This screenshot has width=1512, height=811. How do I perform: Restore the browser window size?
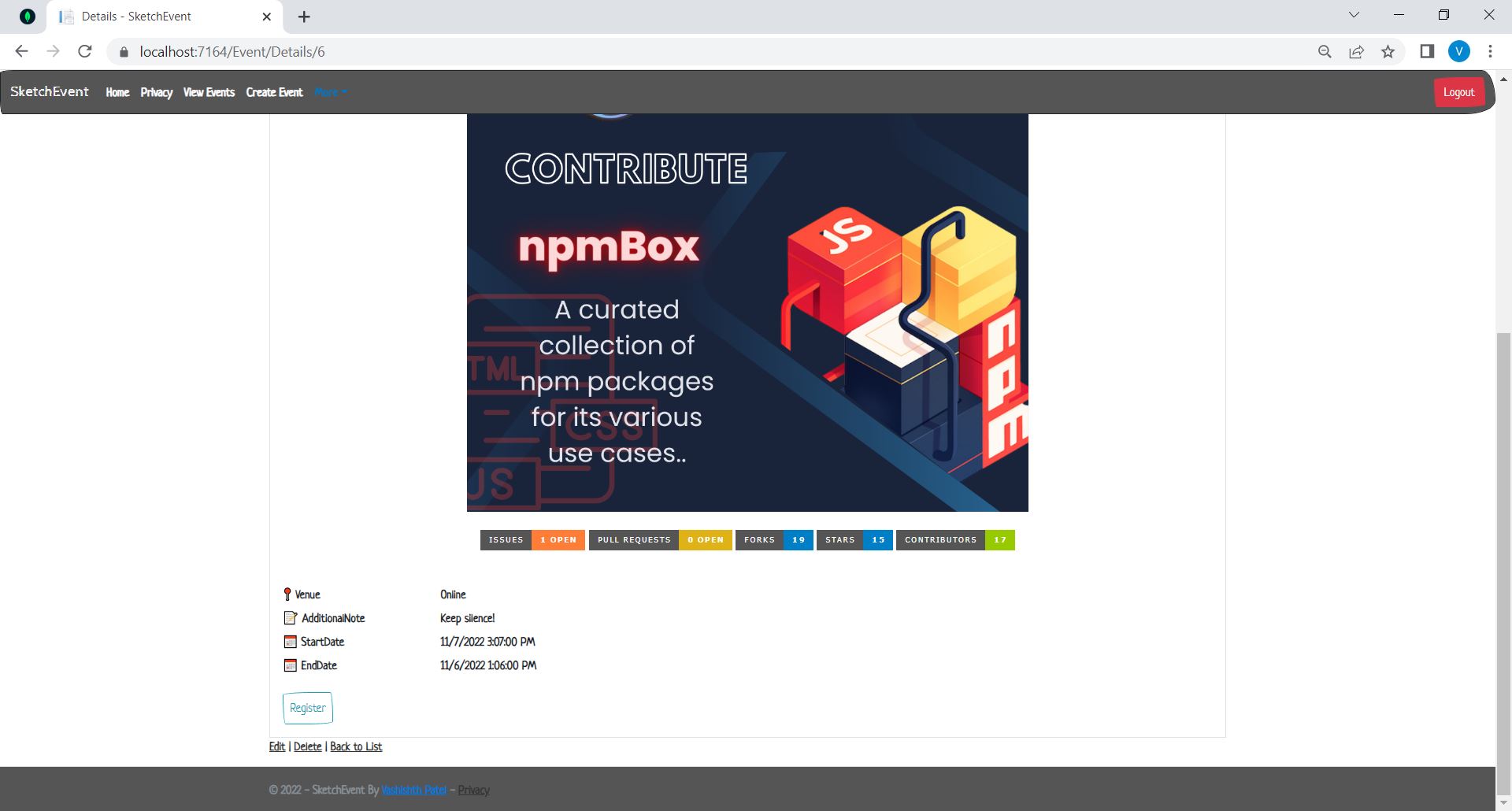[x=1443, y=15]
